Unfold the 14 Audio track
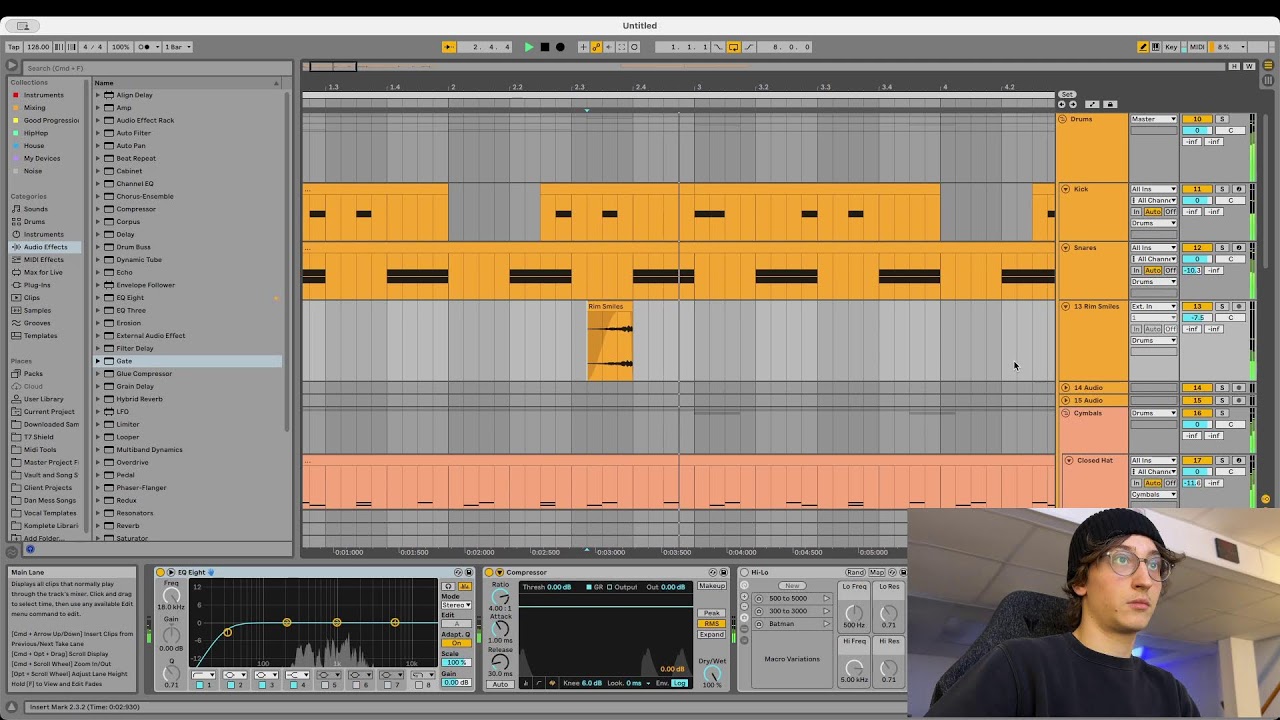The image size is (1280, 720). (1065, 388)
